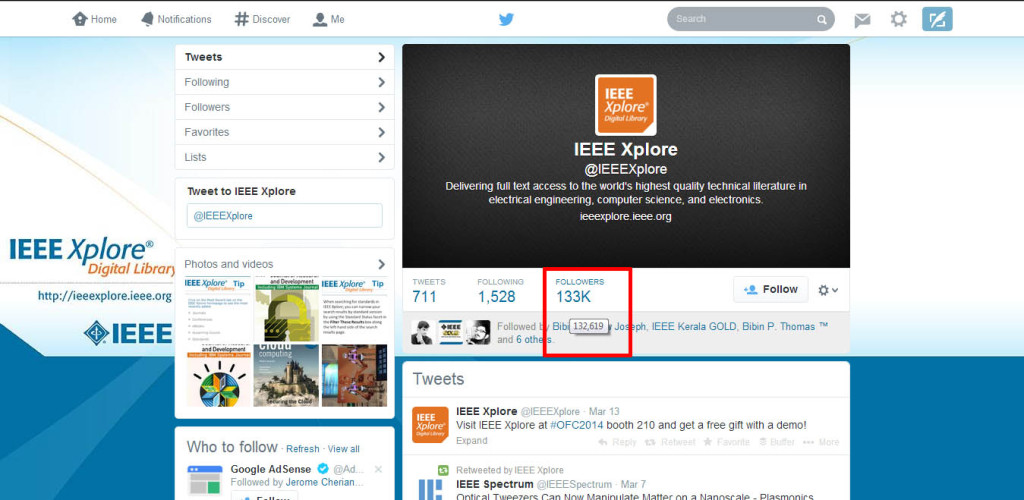Click the IEEE Xplore profile avatar

point(626,105)
